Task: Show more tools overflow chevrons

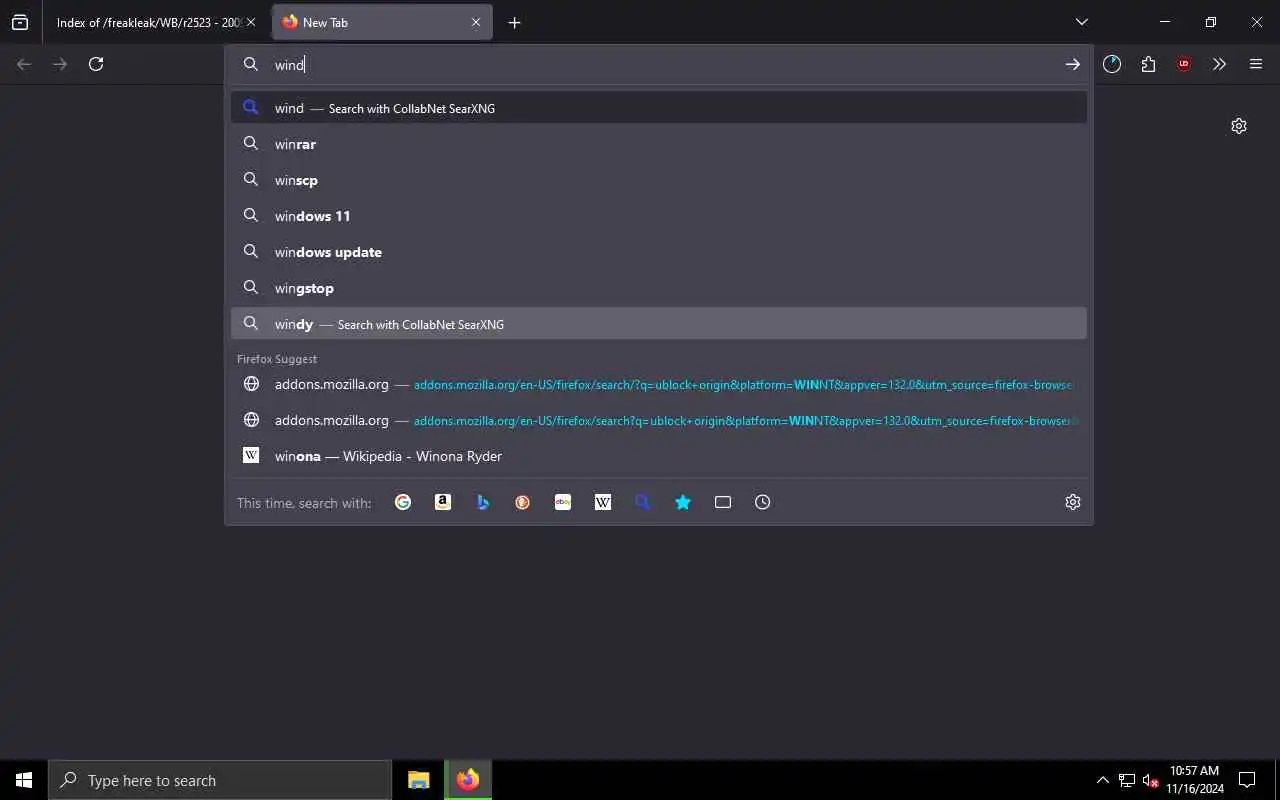Action: [x=1219, y=64]
